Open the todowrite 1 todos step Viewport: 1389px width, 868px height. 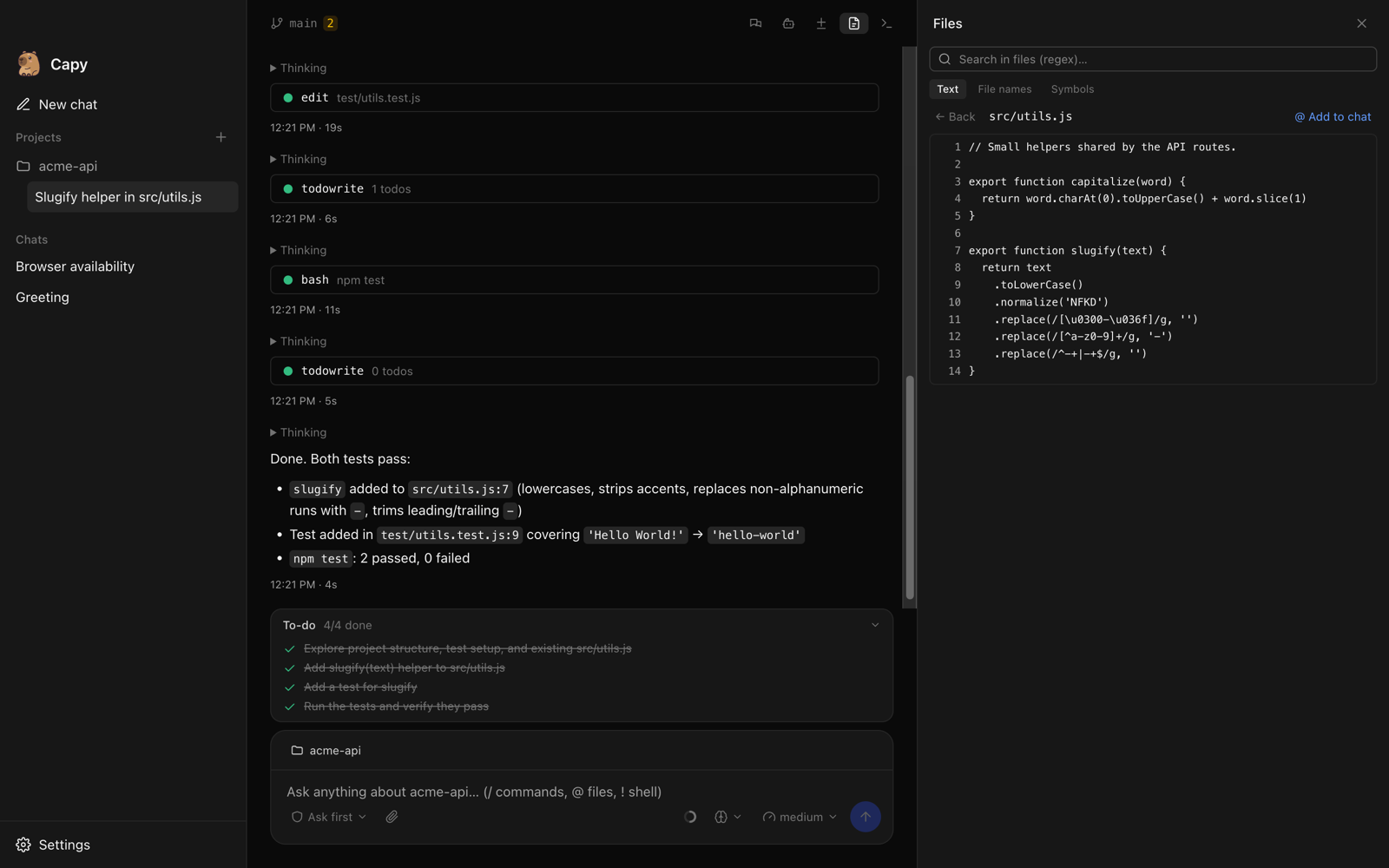[x=574, y=188]
